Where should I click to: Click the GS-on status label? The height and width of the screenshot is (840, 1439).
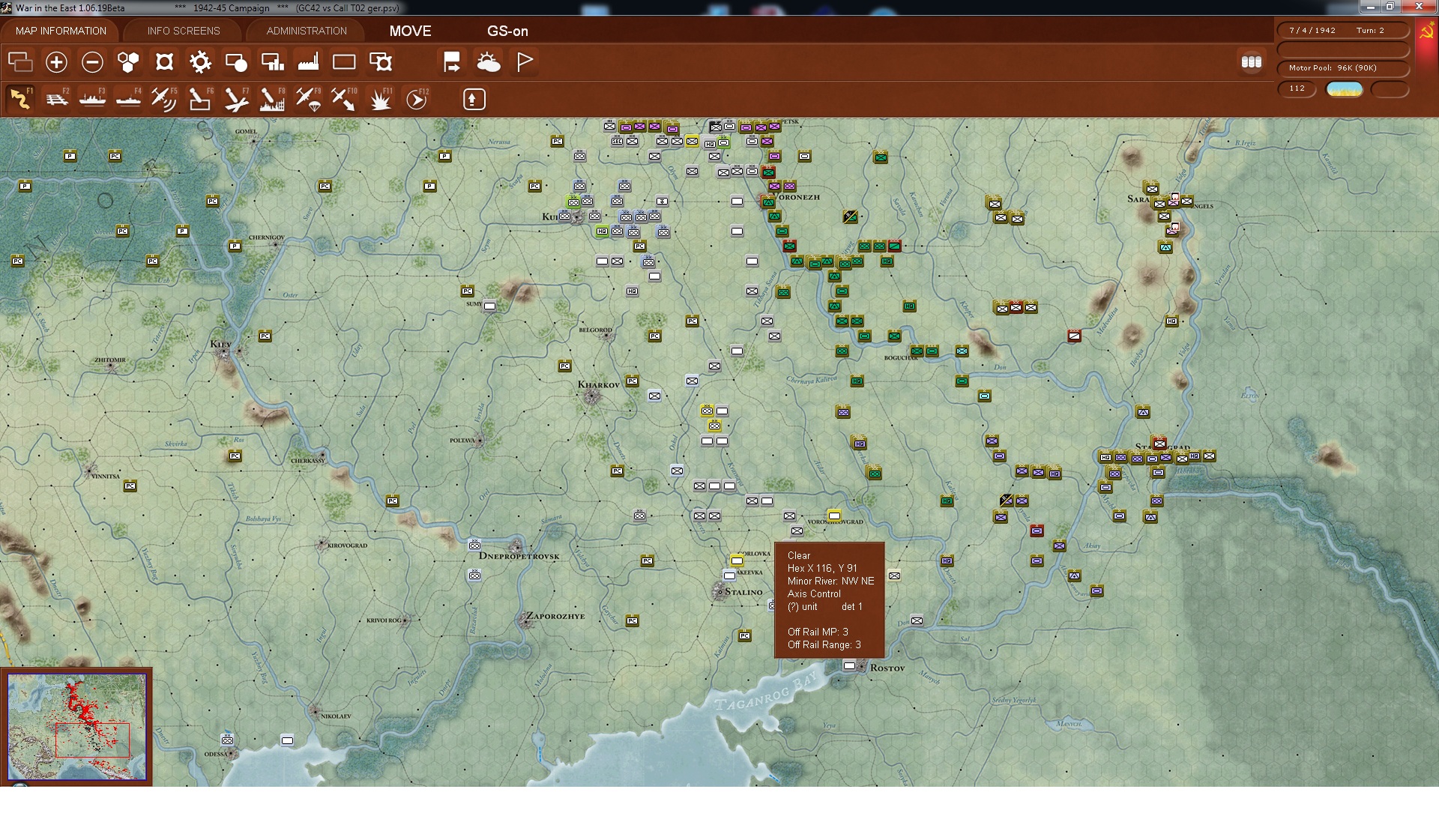click(x=507, y=31)
